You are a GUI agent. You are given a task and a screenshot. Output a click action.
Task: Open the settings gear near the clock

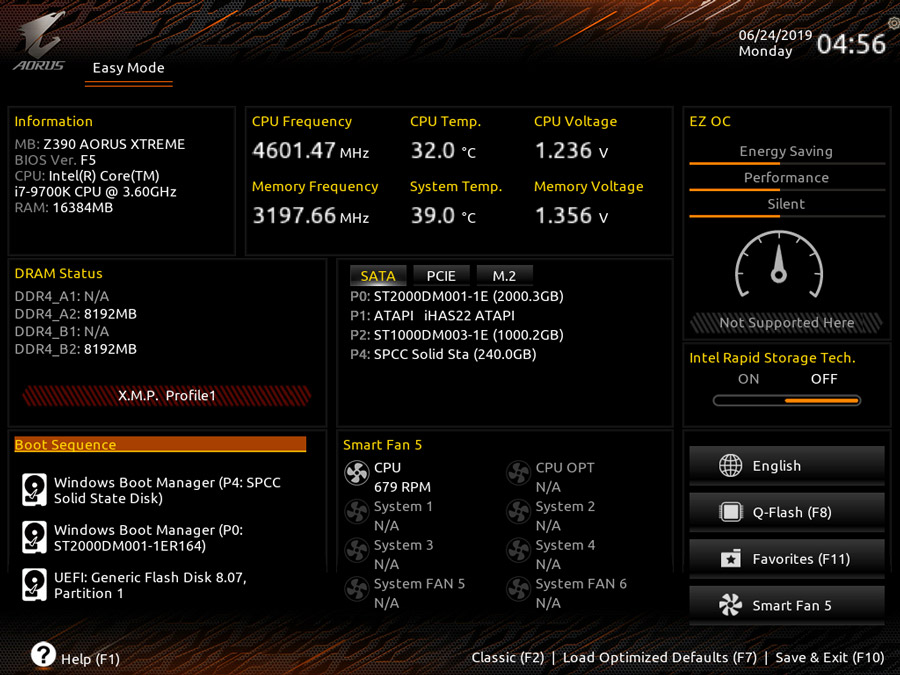894,23
